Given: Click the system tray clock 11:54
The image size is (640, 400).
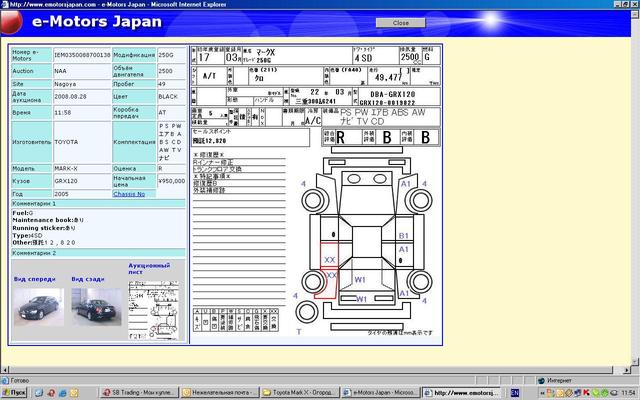Looking at the screenshot, I should coord(629,393).
